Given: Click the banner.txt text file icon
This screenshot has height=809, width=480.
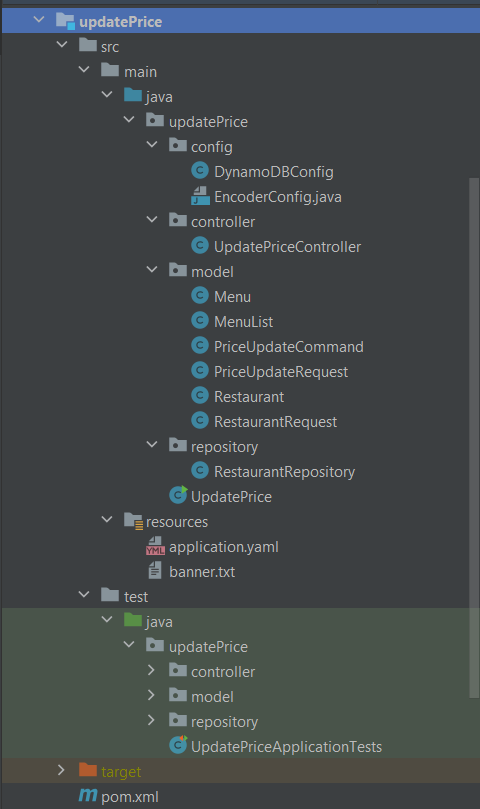Looking at the screenshot, I should click(155, 571).
